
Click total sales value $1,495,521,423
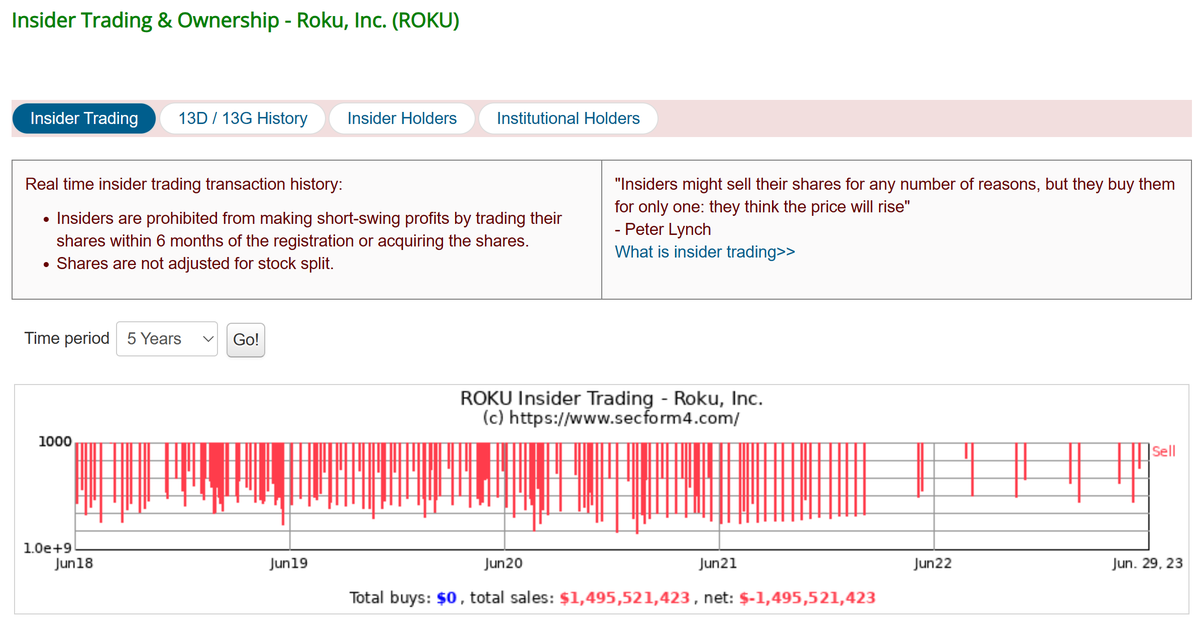coord(625,598)
